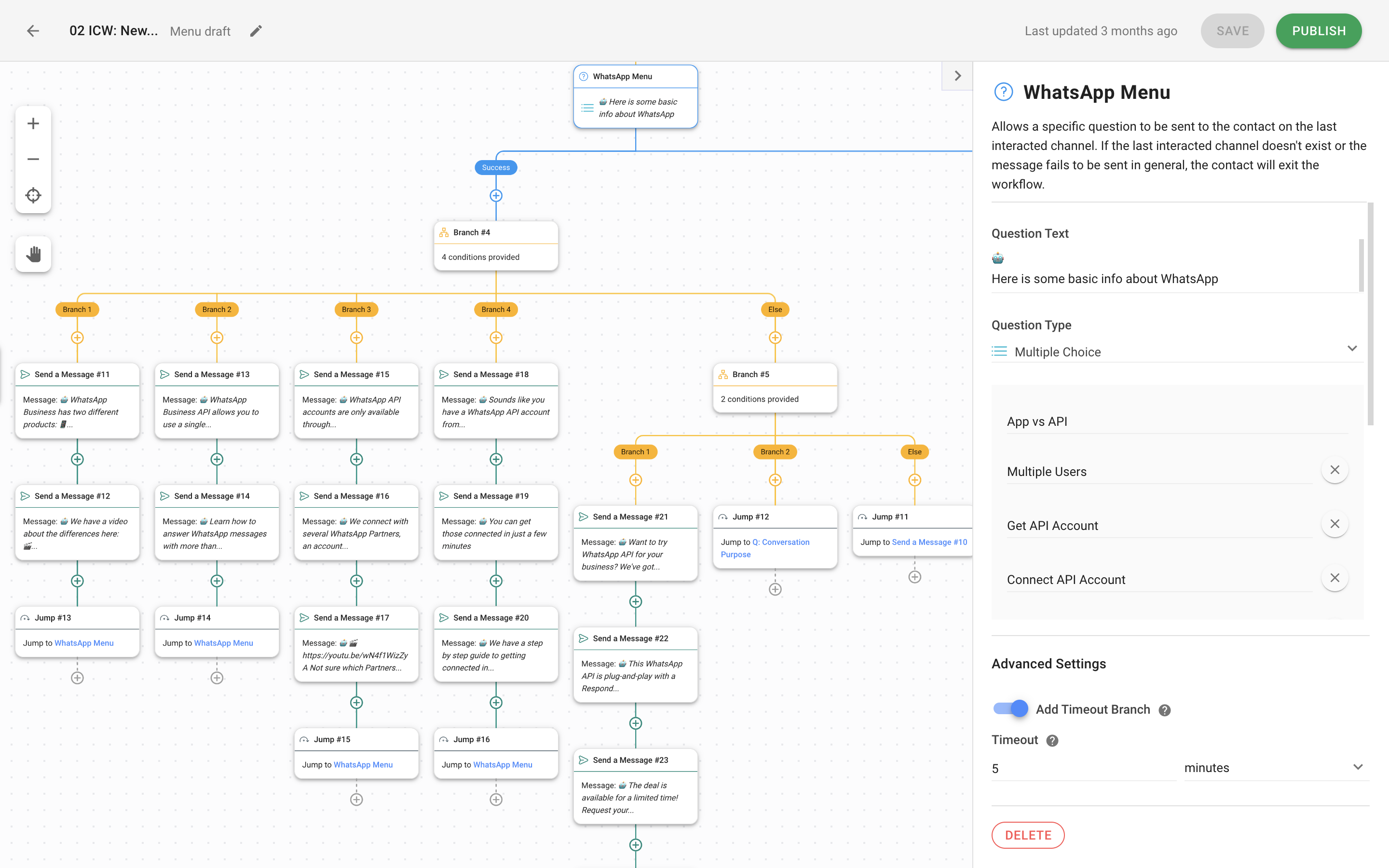Screen dimensions: 1389x868
Task: Add a step under Branch 3 label
Action: pos(356,338)
